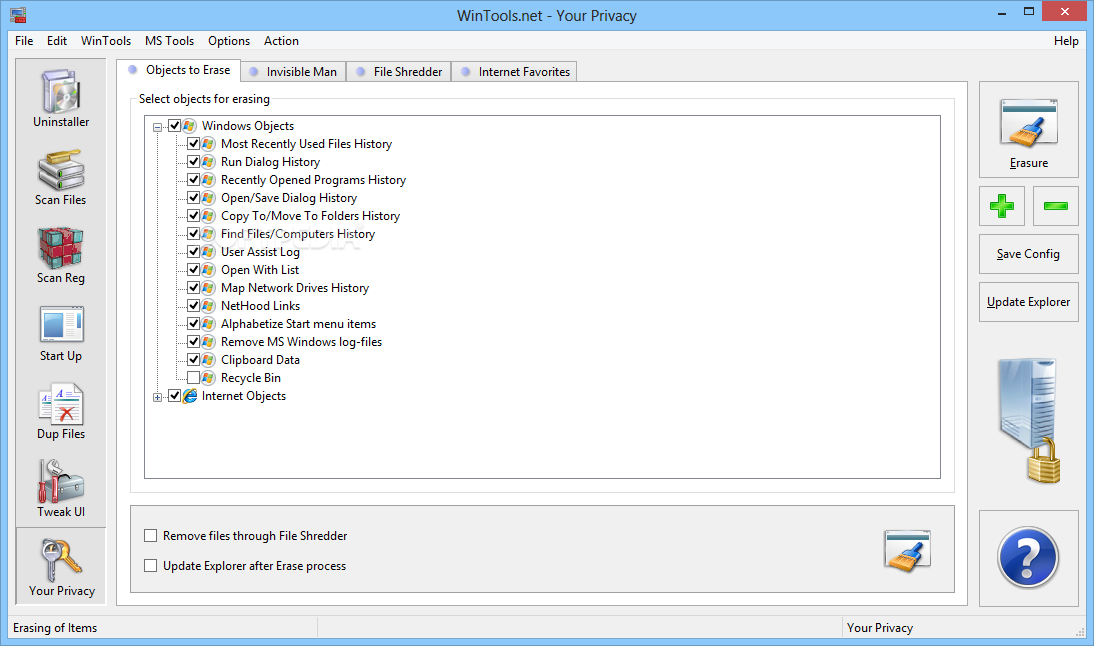1094x646 pixels.
Task: Click the green plus icon button
Action: pos(1002,206)
